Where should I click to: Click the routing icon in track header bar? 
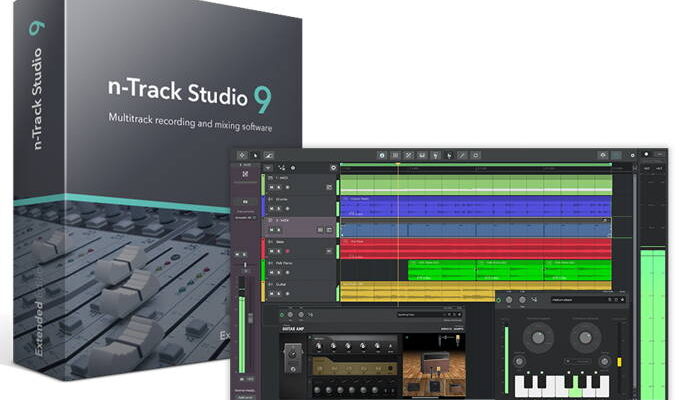[x=283, y=167]
